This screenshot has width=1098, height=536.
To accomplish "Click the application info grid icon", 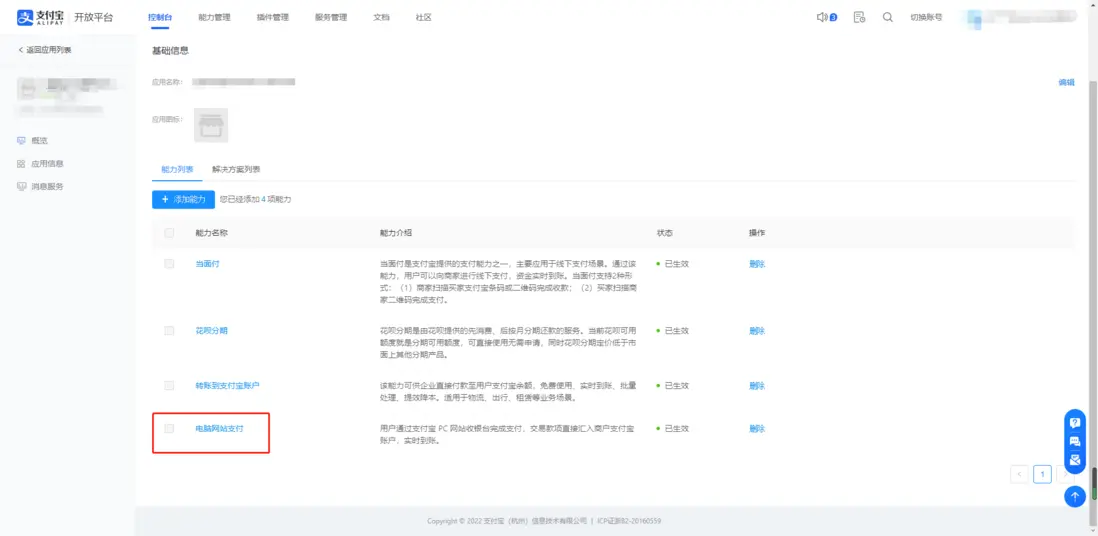I will [21, 164].
